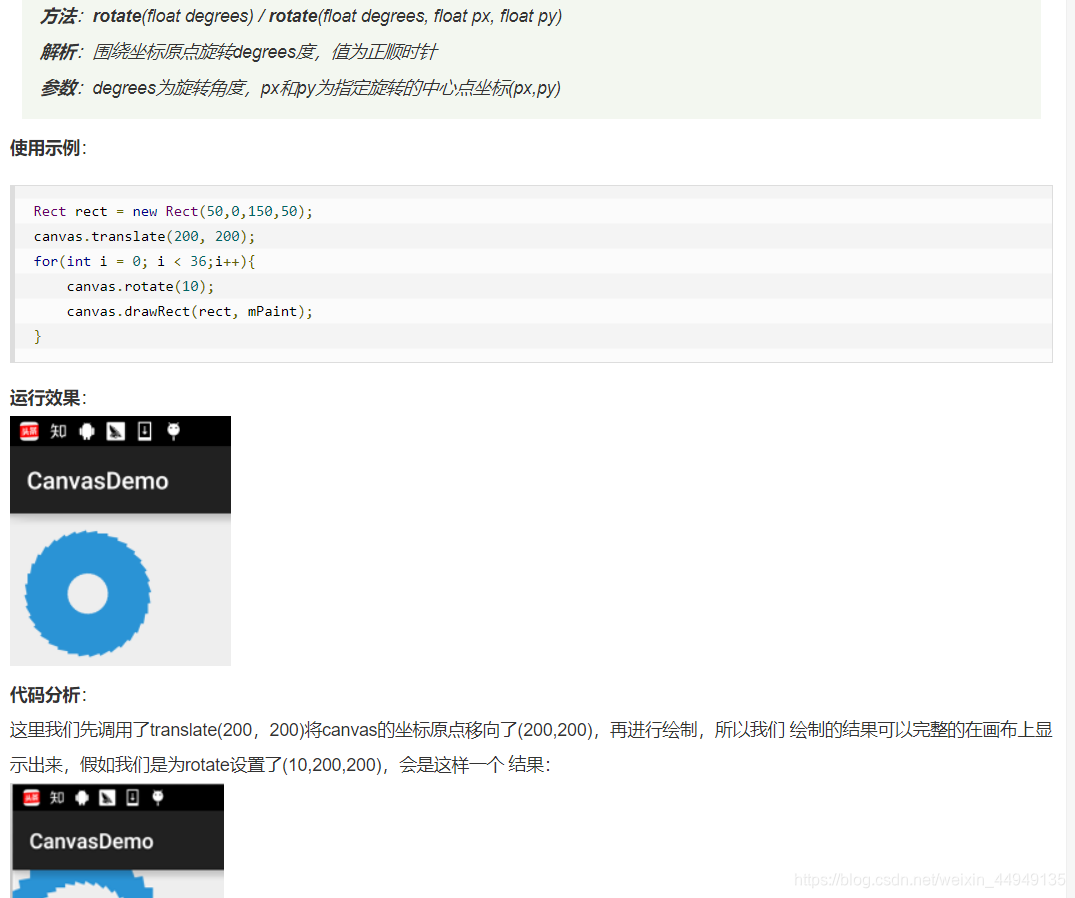Click the 解析 explanation line about clockwise rotation

(x=239, y=51)
